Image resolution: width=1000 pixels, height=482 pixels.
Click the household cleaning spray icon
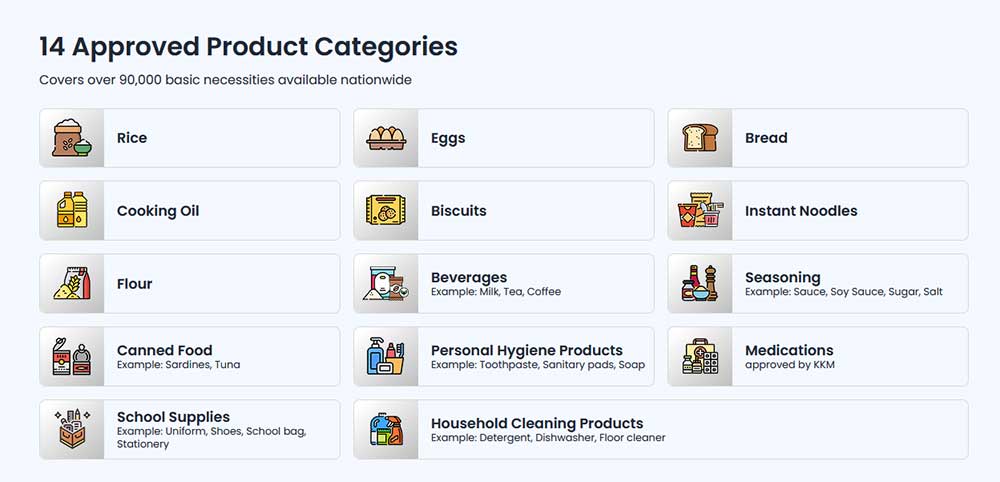click(386, 429)
